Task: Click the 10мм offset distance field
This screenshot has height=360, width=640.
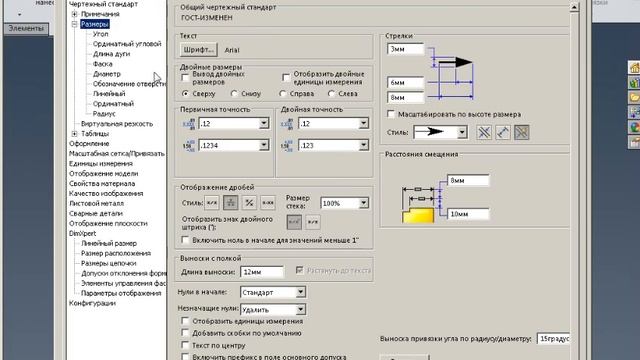Action: [x=468, y=214]
